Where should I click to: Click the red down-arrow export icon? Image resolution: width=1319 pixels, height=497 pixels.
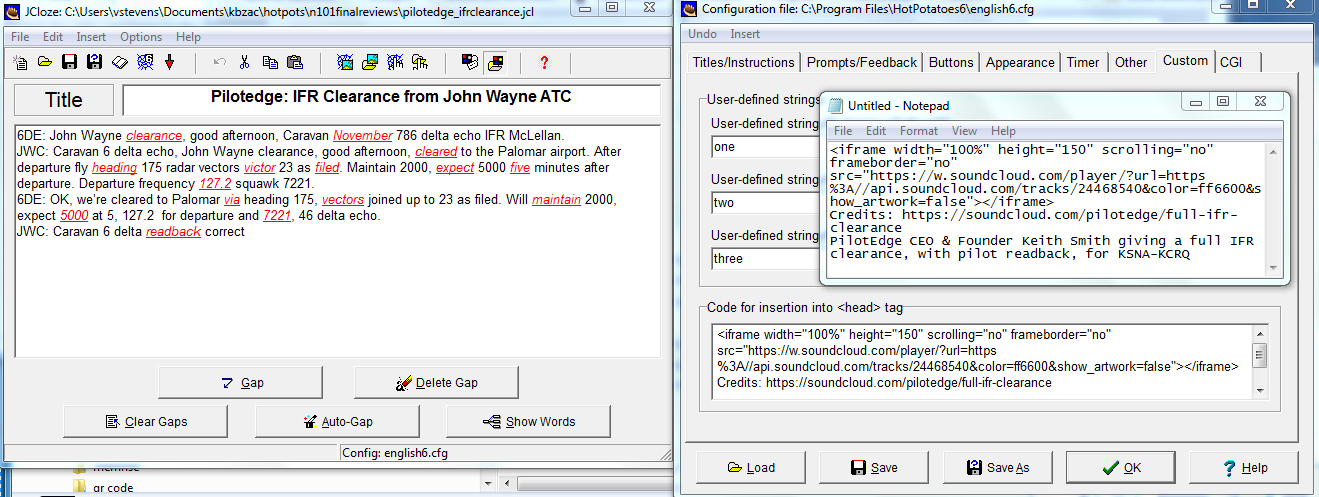(x=170, y=63)
